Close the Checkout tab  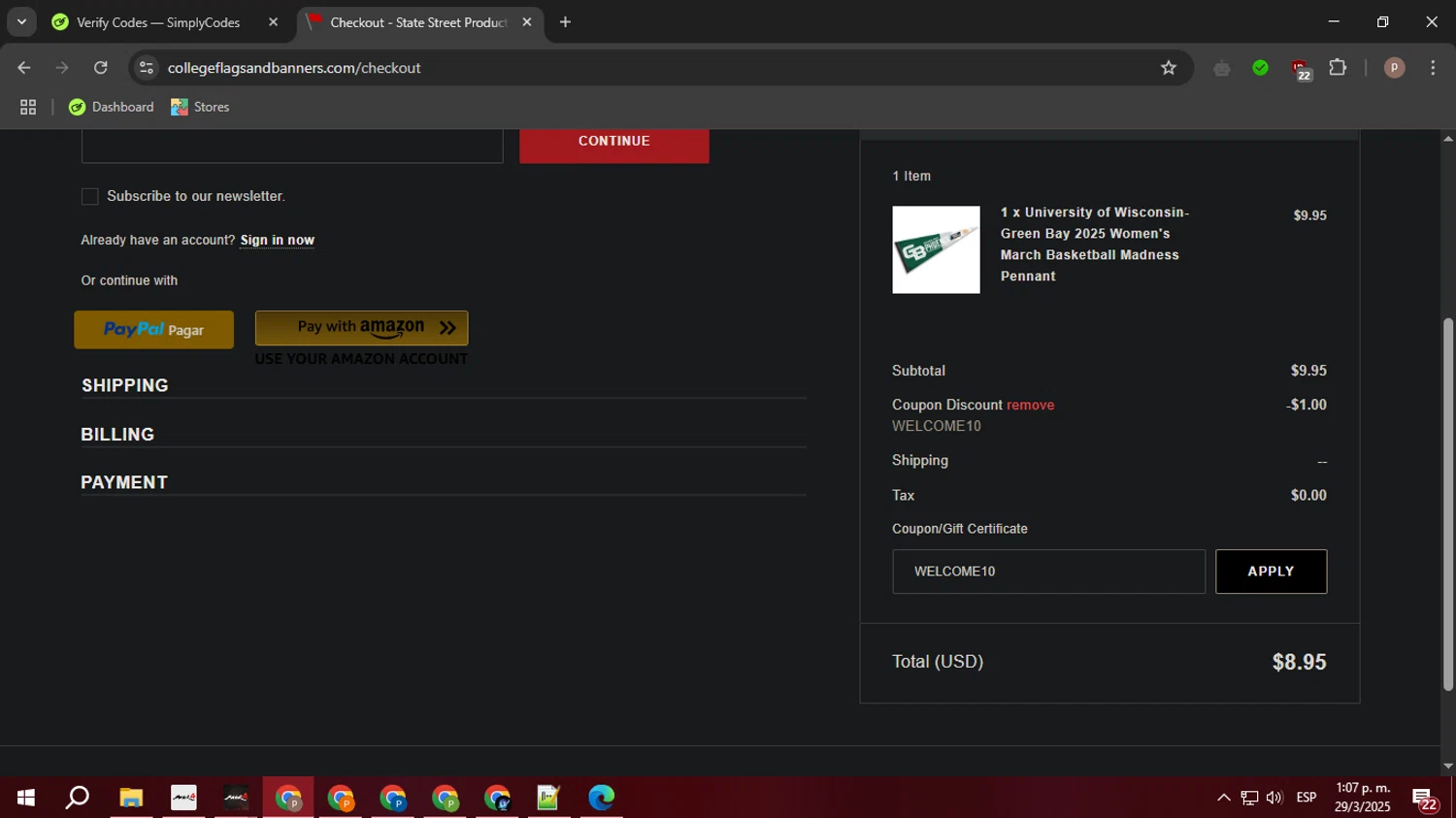527,22
